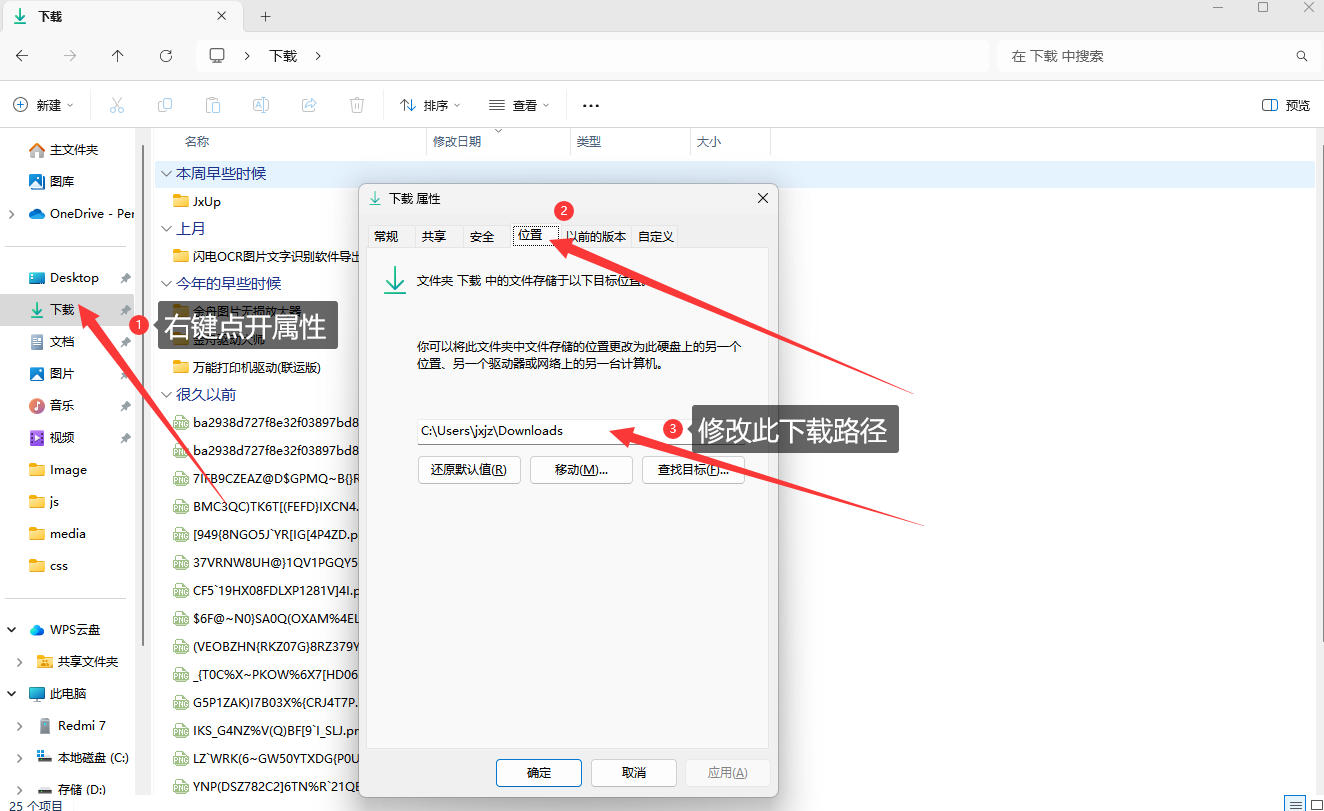
Task: Go up one directory level
Action: [118, 56]
